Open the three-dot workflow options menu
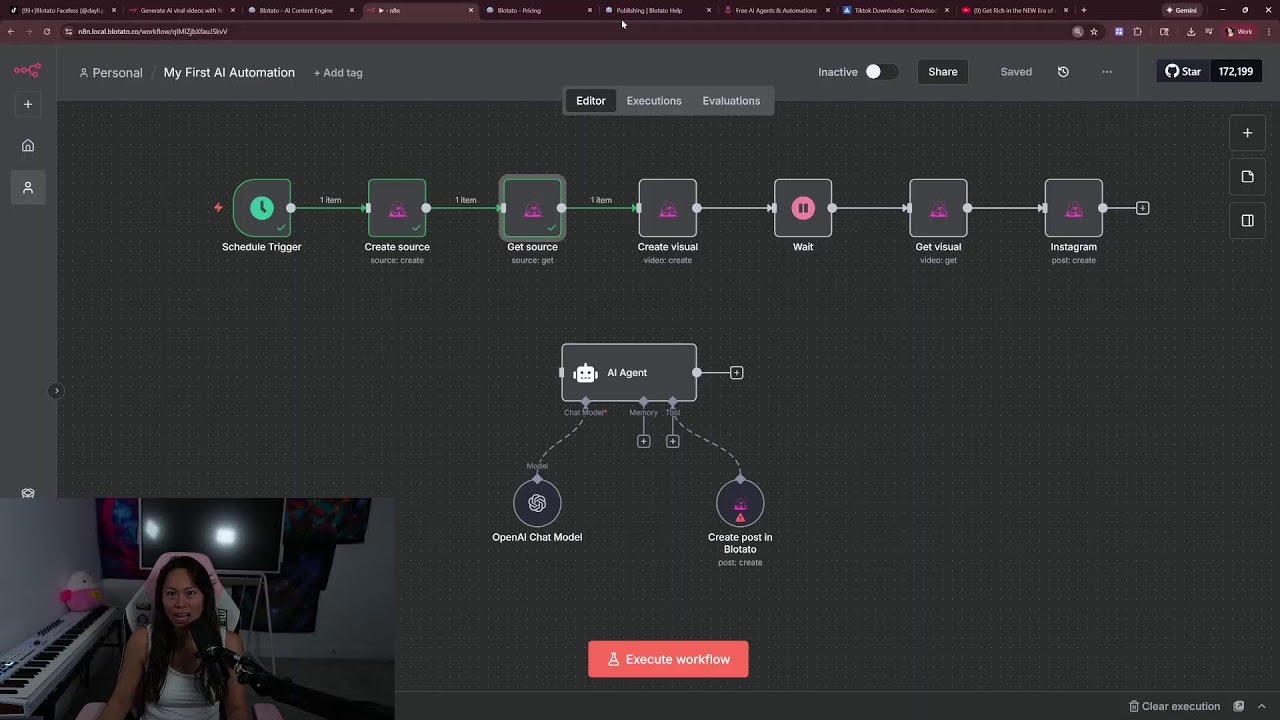 pos(1107,72)
